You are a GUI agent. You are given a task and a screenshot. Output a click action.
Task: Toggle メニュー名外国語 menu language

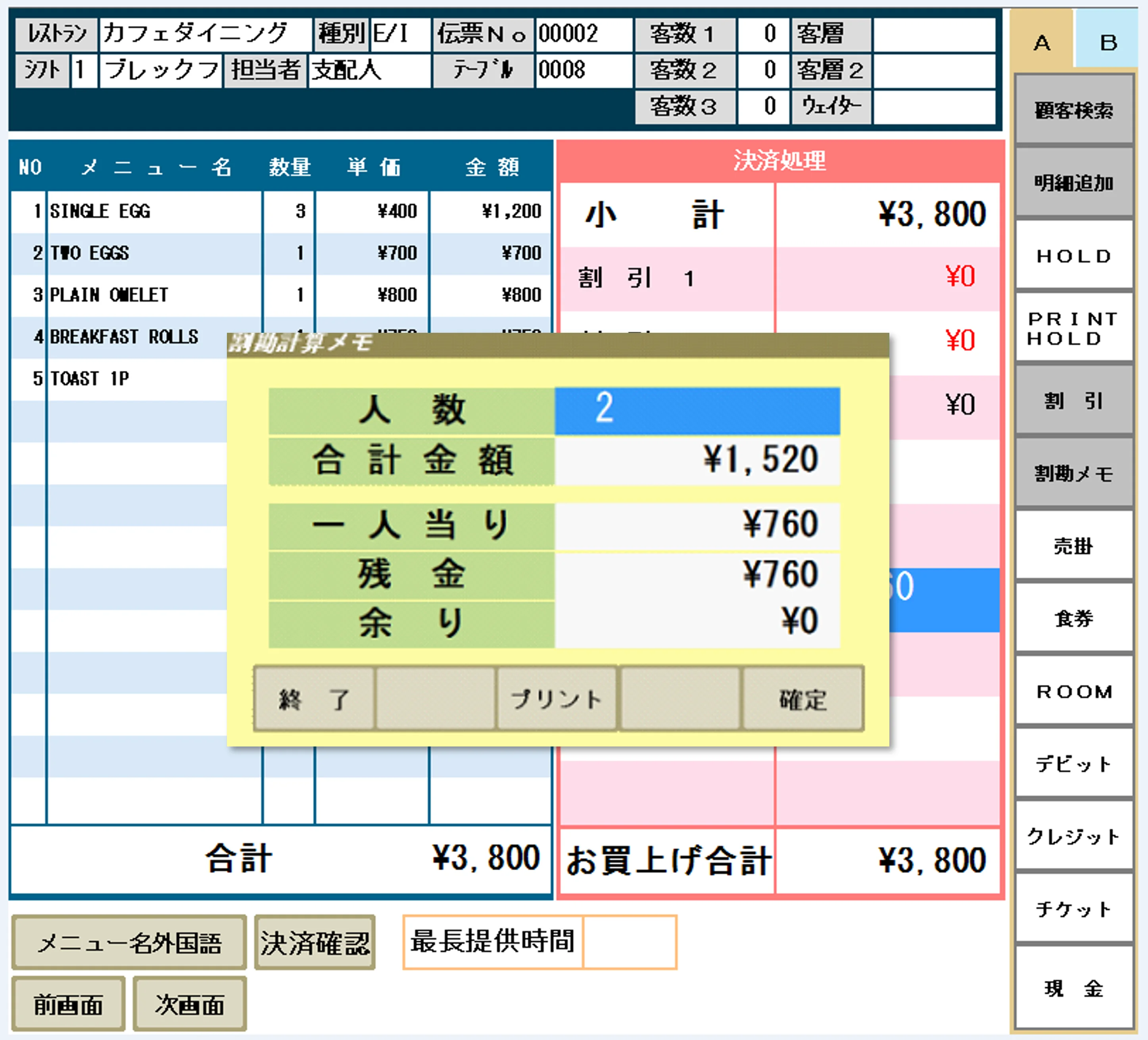coord(129,943)
